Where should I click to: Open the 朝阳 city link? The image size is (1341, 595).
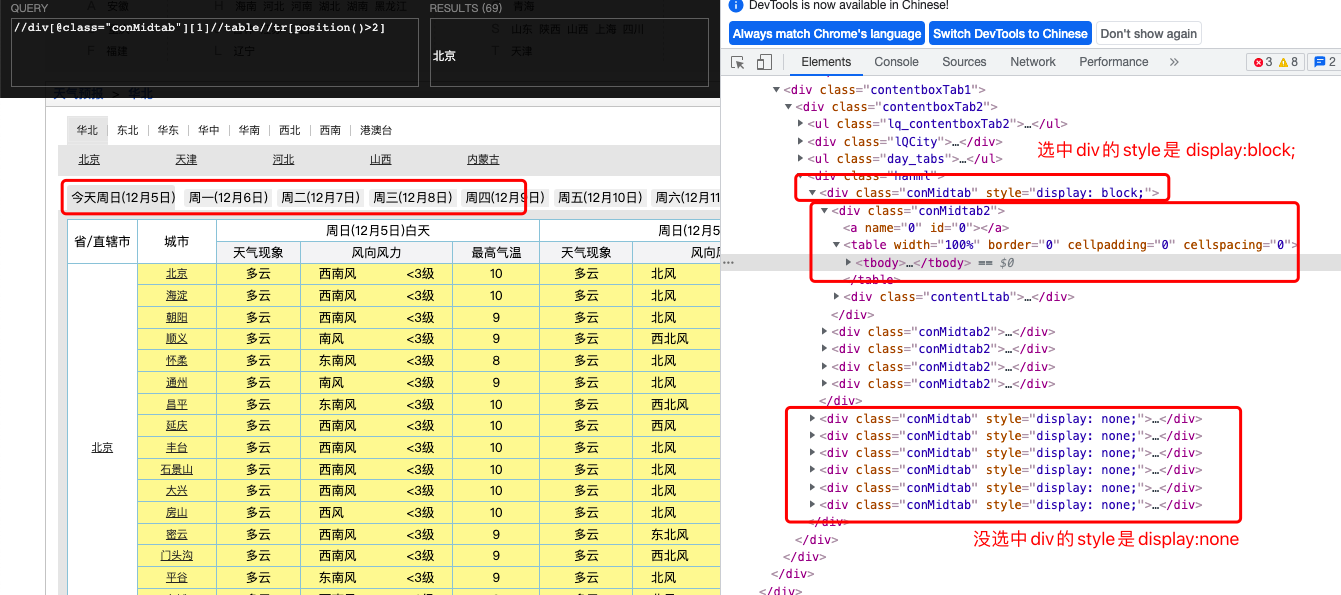(x=176, y=318)
